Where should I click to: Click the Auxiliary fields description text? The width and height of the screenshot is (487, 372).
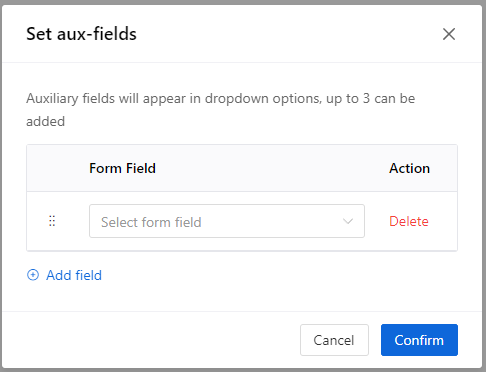pyautogui.click(x=221, y=110)
